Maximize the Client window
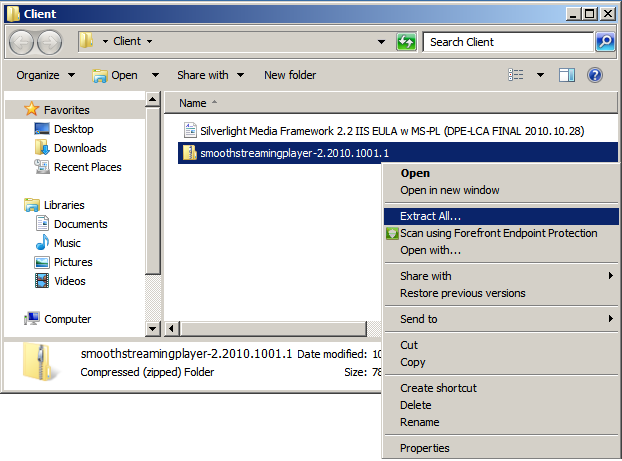This screenshot has height=461, width=622. pos(590,14)
